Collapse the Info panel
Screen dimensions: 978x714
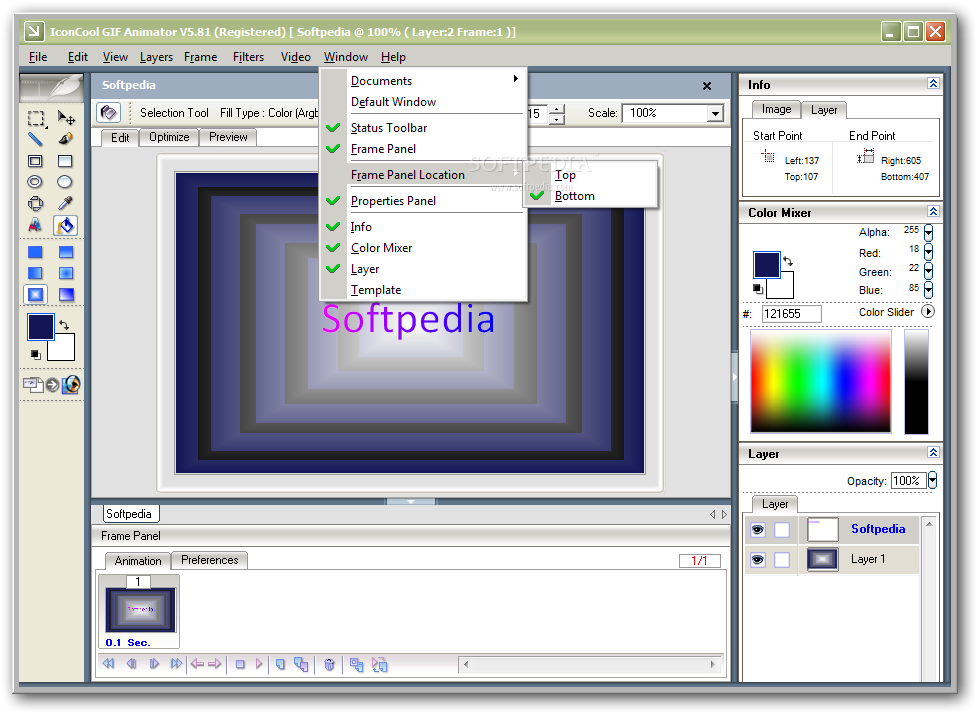933,84
